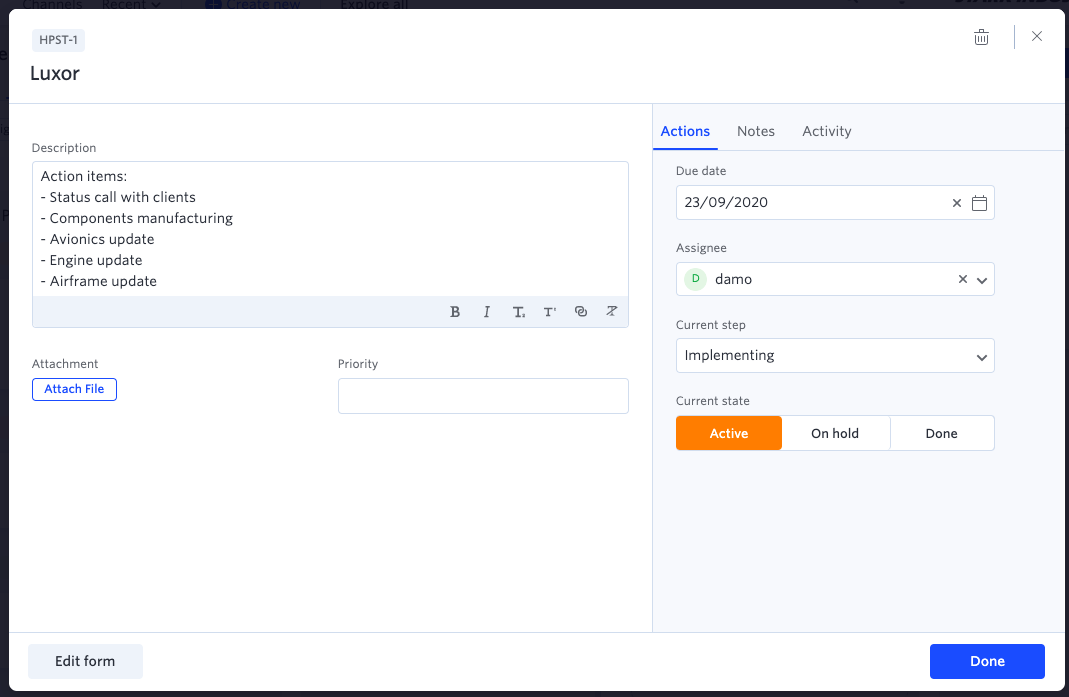This screenshot has height=697, width=1069.
Task: Apply subscript text formatting
Action: 518,312
